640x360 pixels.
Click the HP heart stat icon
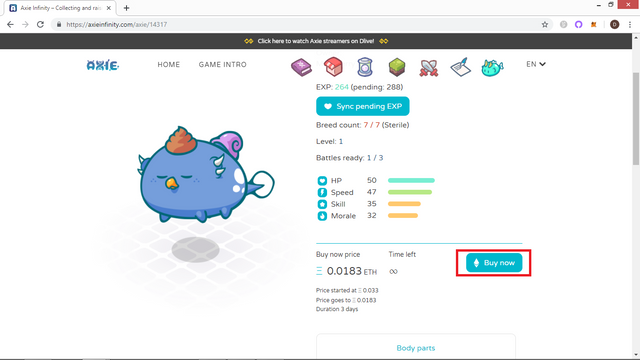[x=322, y=180]
